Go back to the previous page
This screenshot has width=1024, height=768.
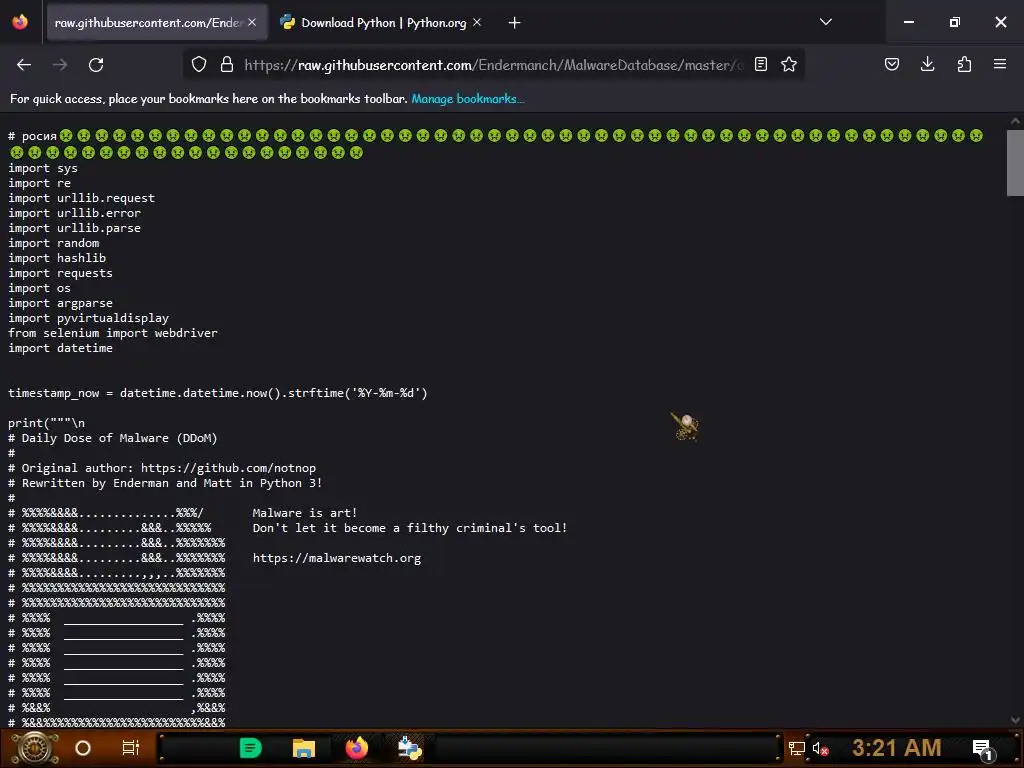24,65
